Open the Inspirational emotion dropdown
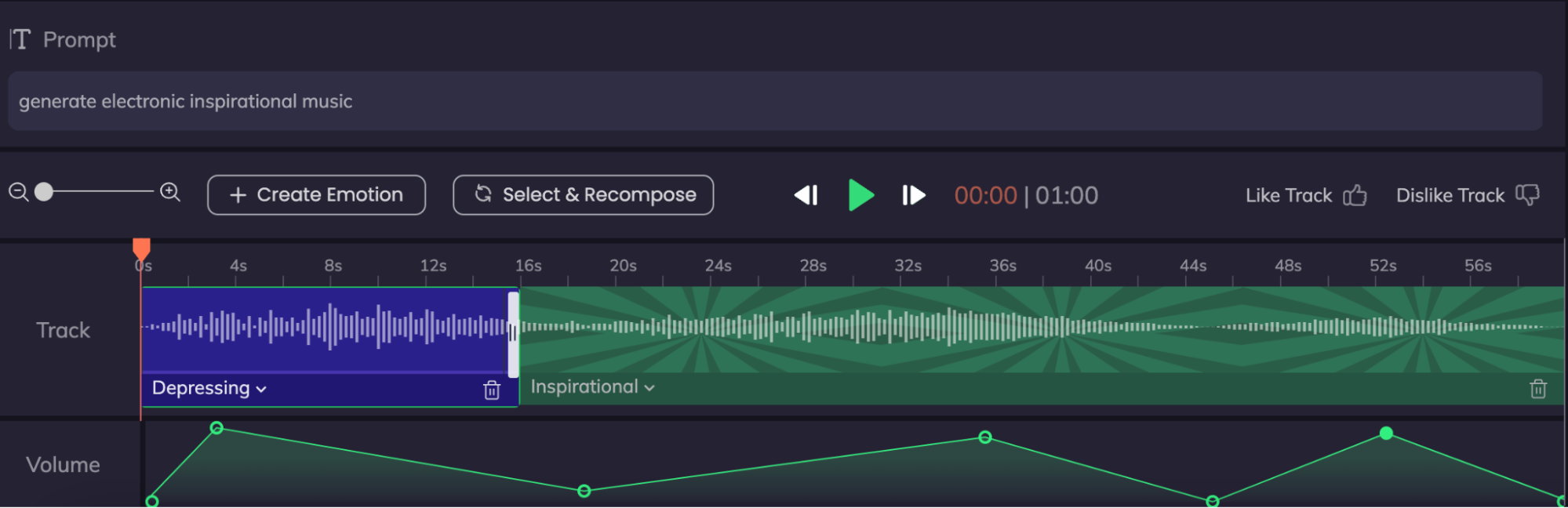The height and width of the screenshot is (508, 1568). tap(592, 387)
